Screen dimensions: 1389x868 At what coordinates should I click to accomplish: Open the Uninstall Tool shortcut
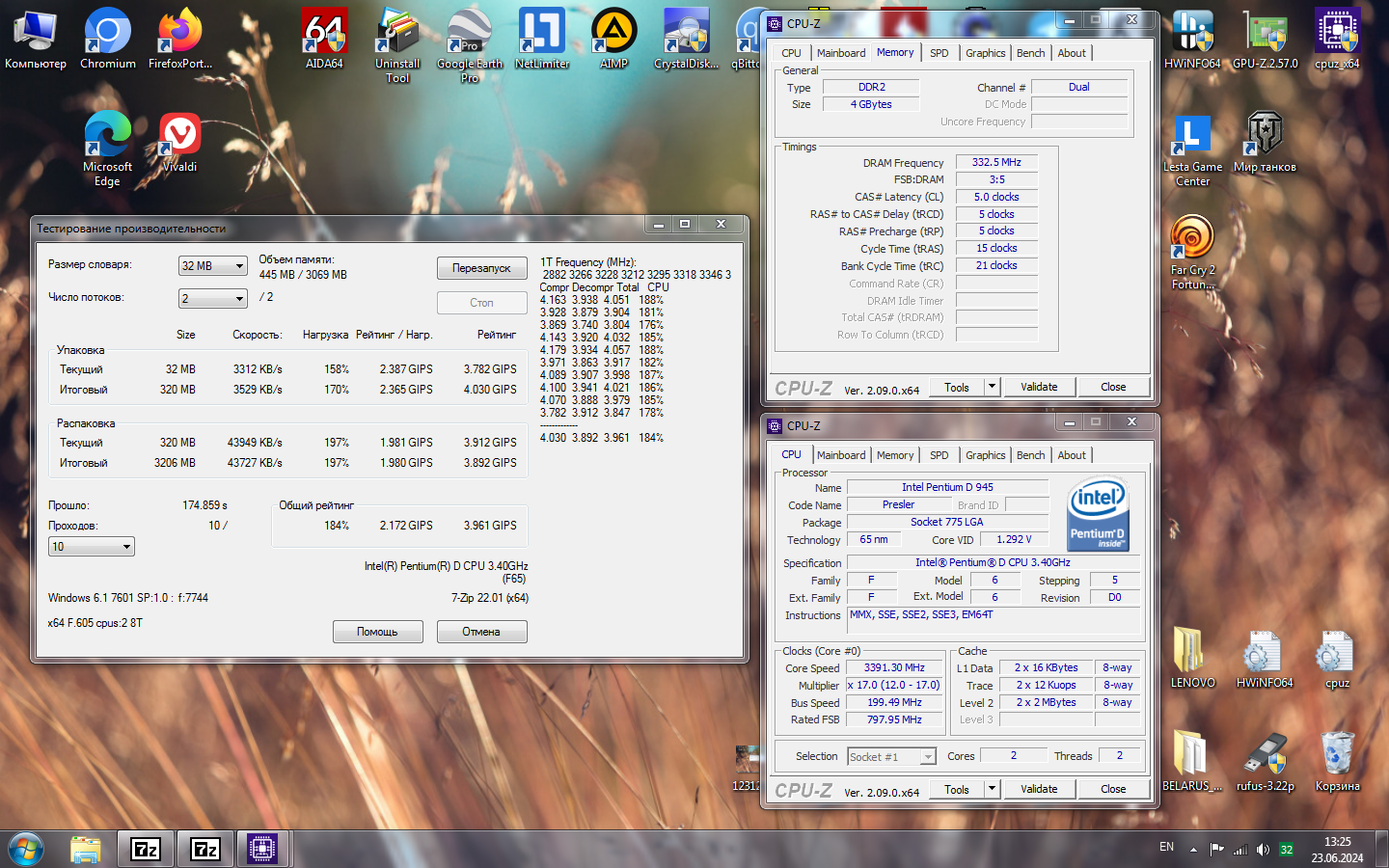pyautogui.click(x=397, y=45)
